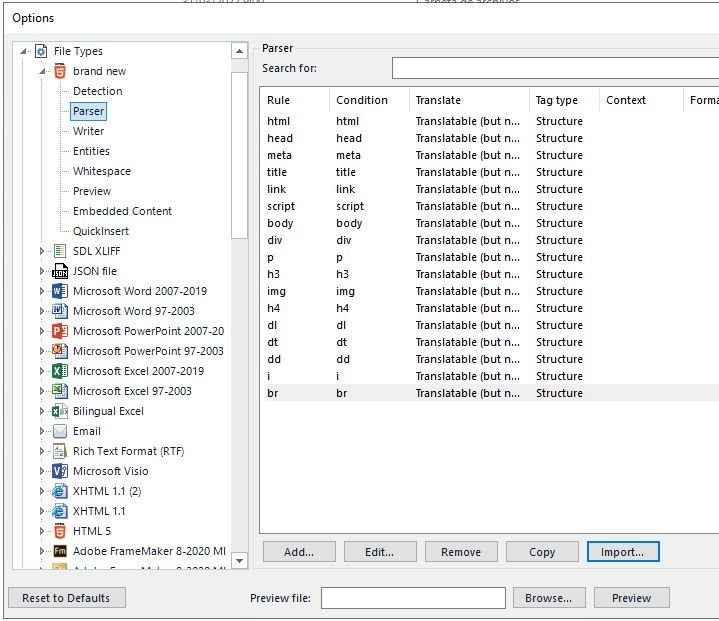Click the Add... button
This screenshot has height=621, width=719.
coord(299,552)
